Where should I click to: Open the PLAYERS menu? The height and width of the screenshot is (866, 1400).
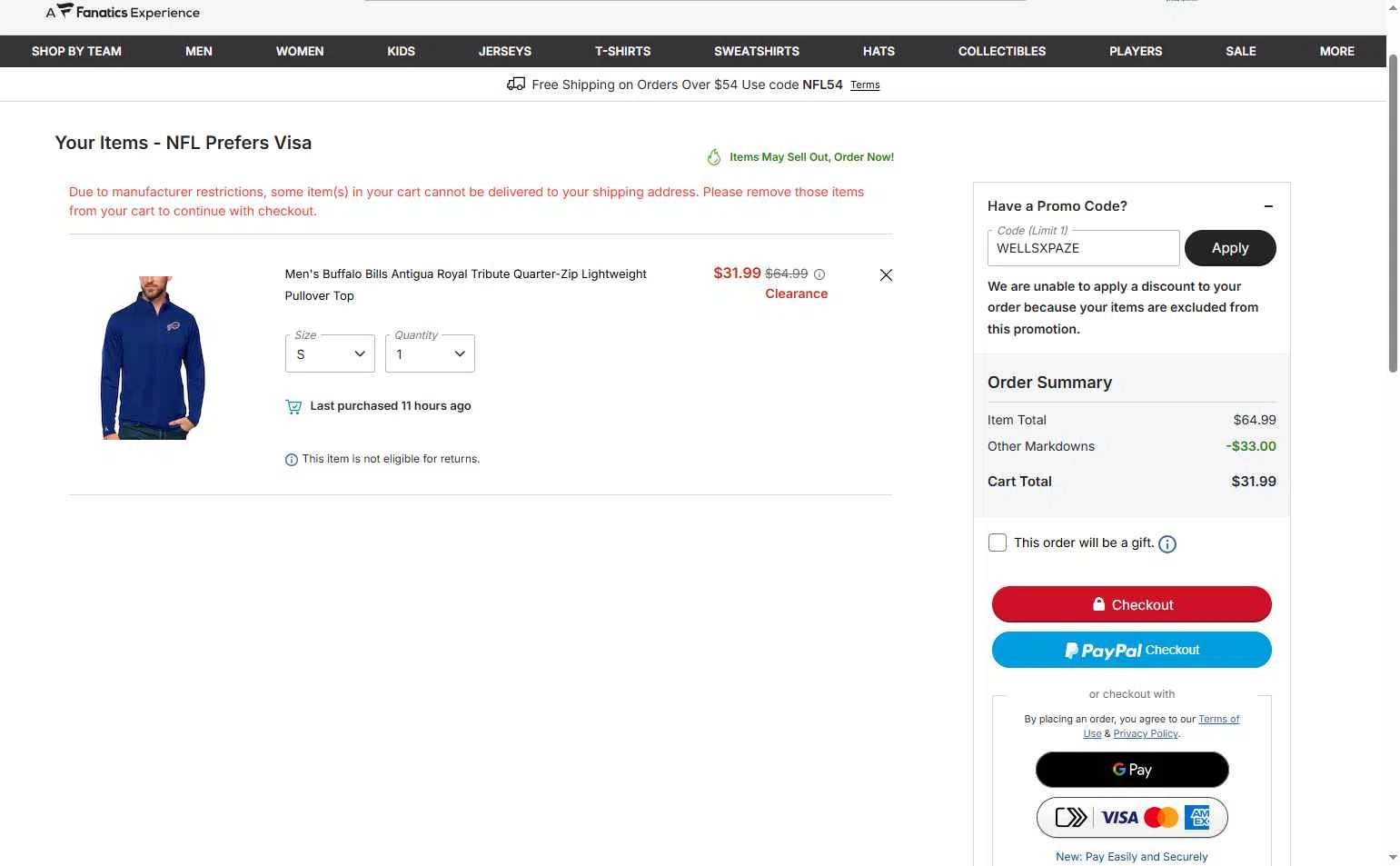click(1136, 51)
